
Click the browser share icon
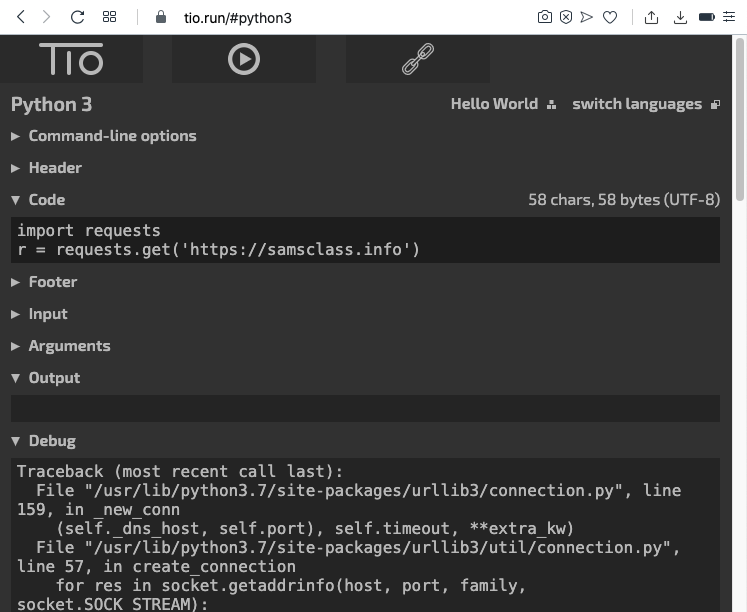pyautogui.click(x=651, y=17)
